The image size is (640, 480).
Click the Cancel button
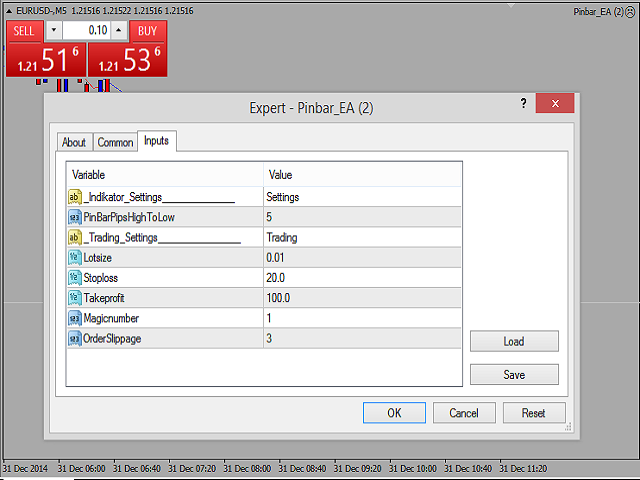pos(464,413)
